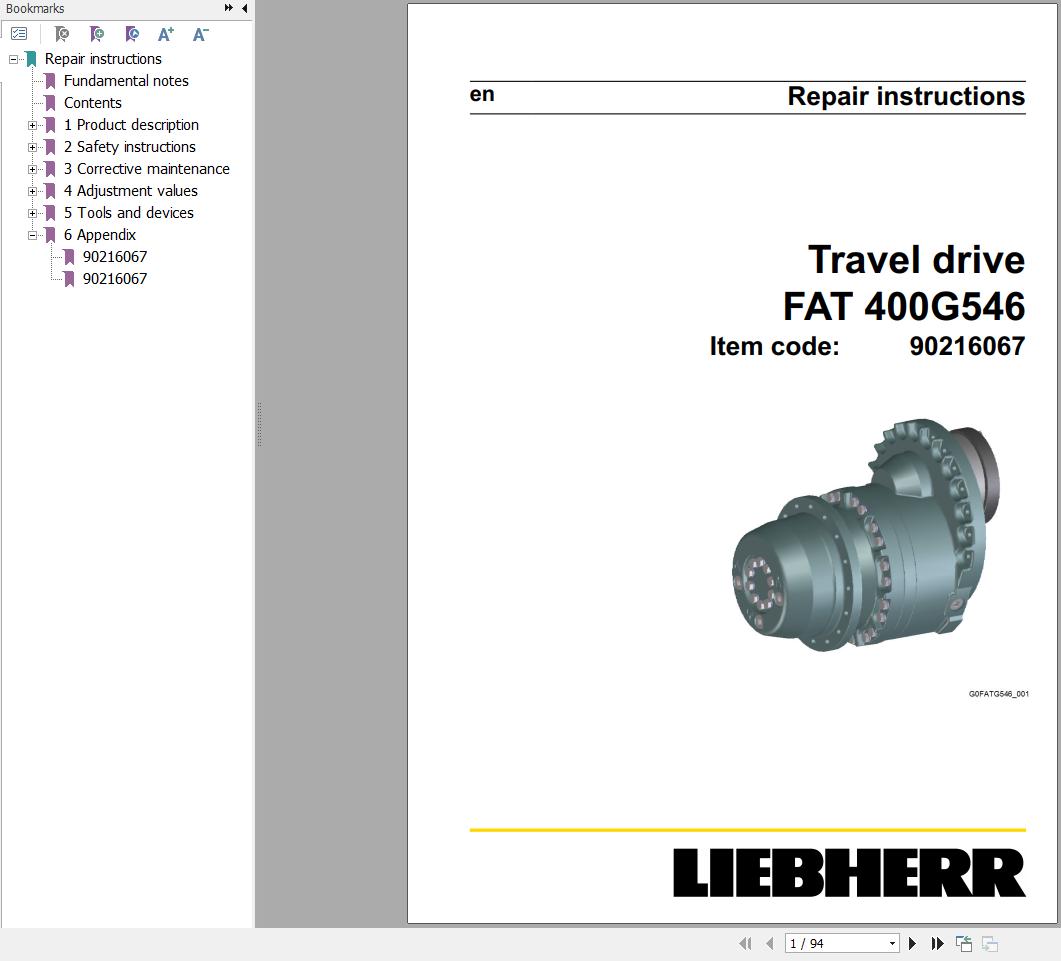Click the previous view icon
The height and width of the screenshot is (961, 1061).
click(x=964, y=943)
